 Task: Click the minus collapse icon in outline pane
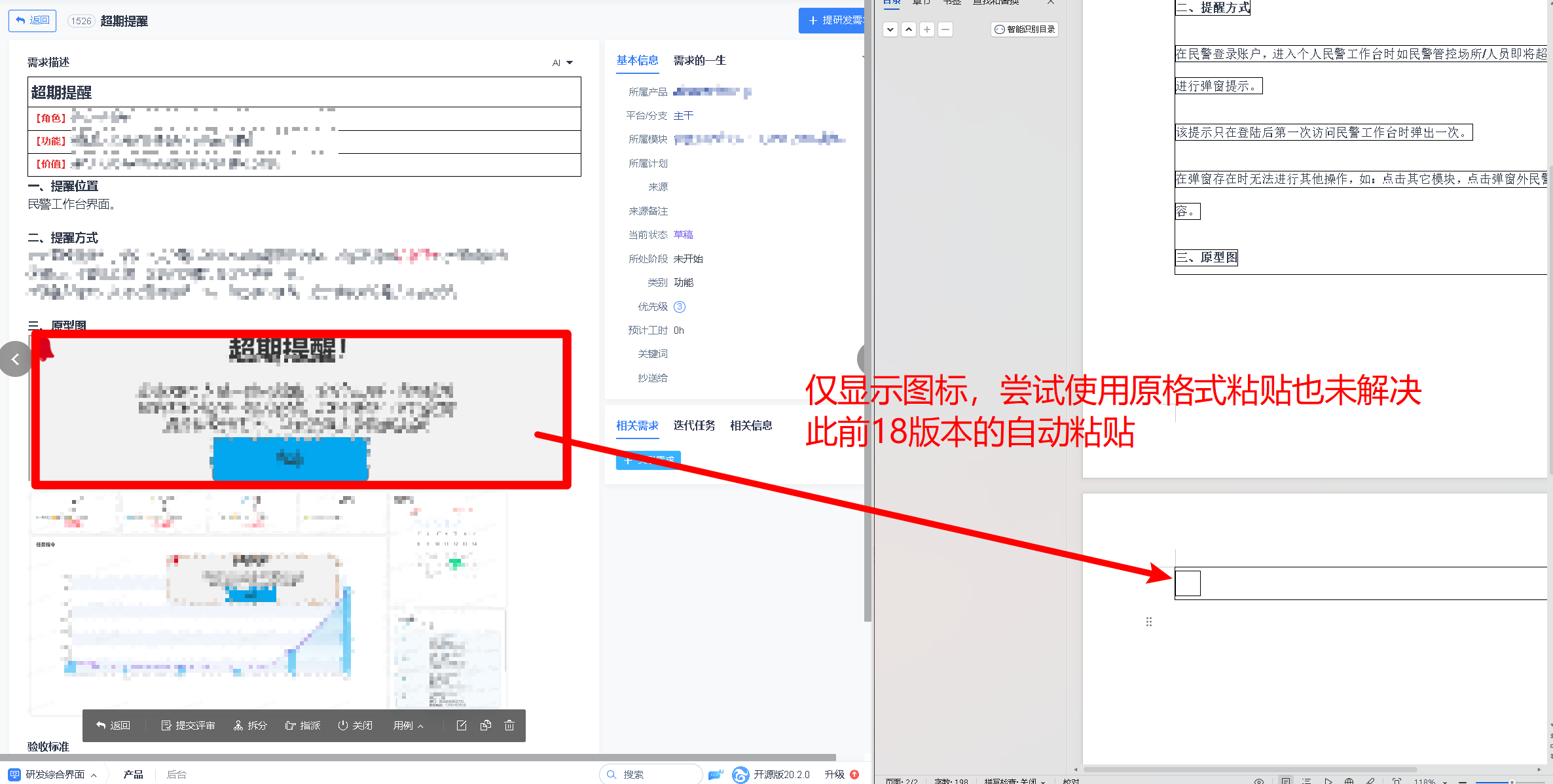[x=945, y=29]
